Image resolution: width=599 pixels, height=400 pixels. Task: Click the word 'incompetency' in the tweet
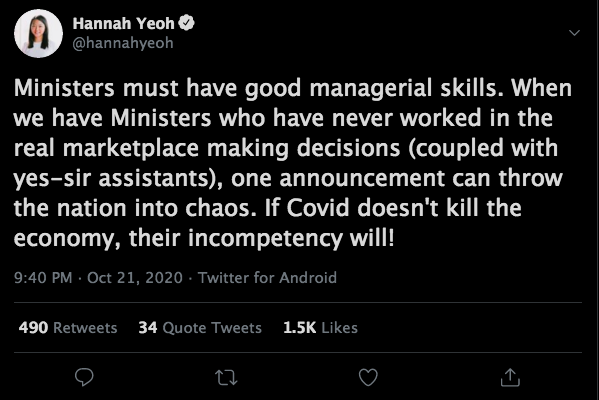(x=266, y=239)
